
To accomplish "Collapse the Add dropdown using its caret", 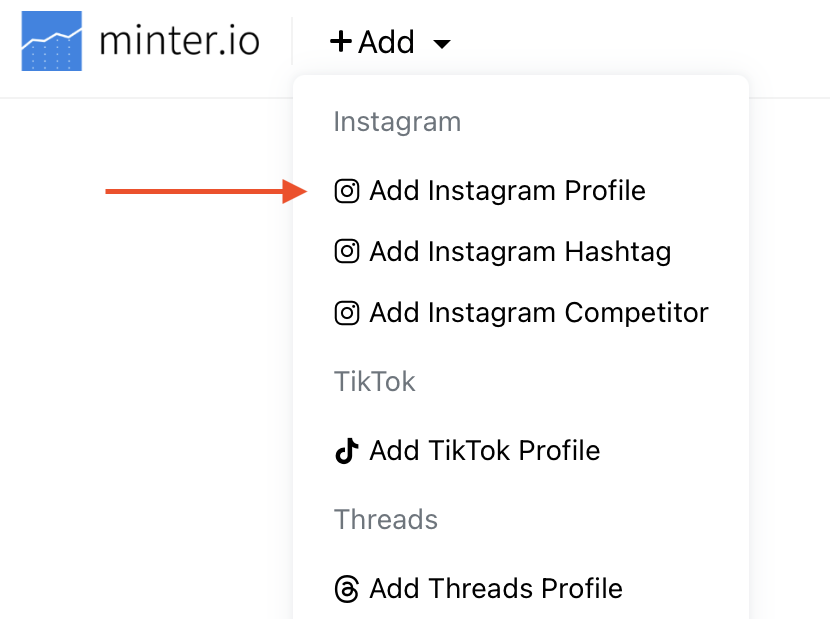I will (x=441, y=44).
